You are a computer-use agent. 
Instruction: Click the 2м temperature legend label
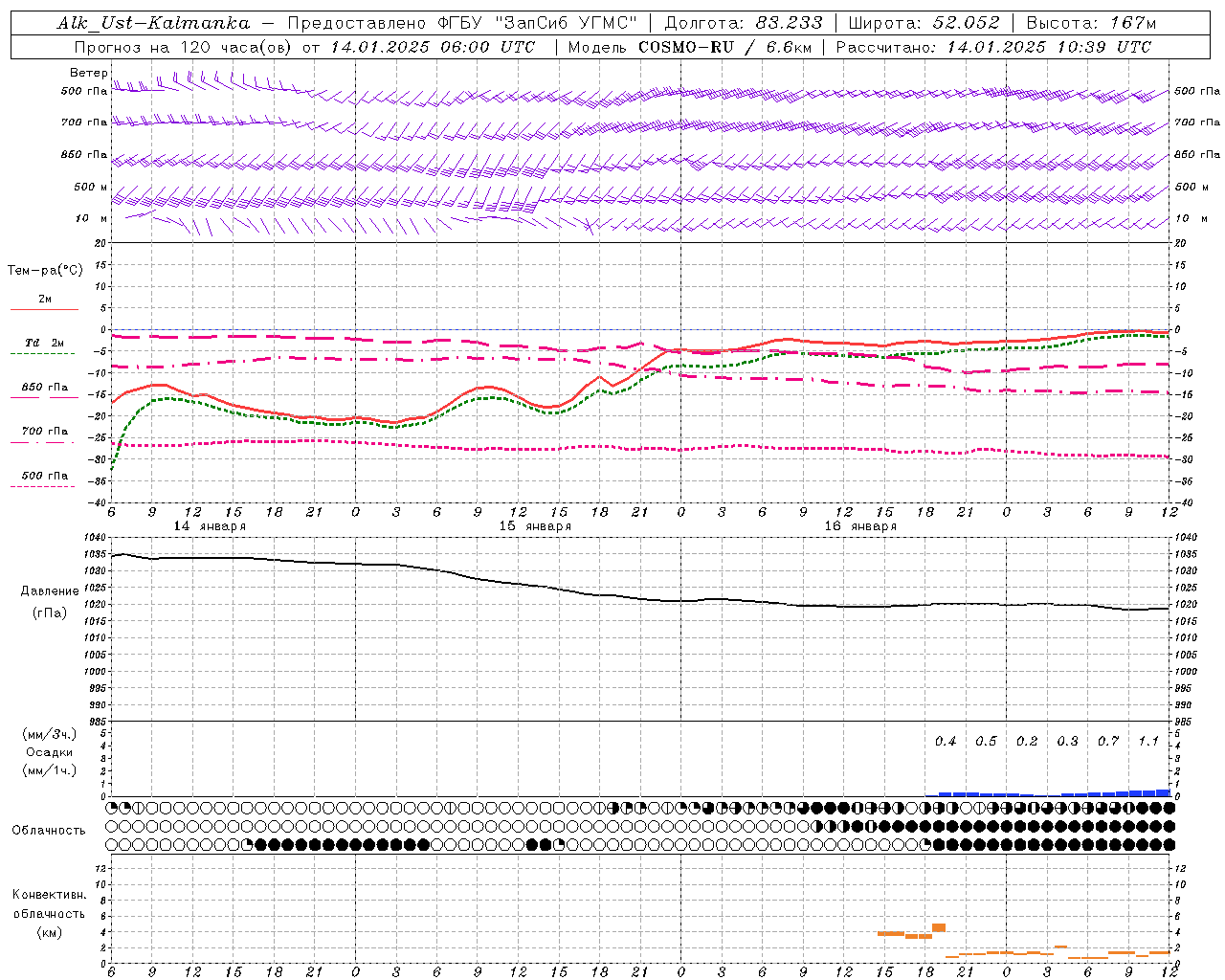(x=45, y=300)
